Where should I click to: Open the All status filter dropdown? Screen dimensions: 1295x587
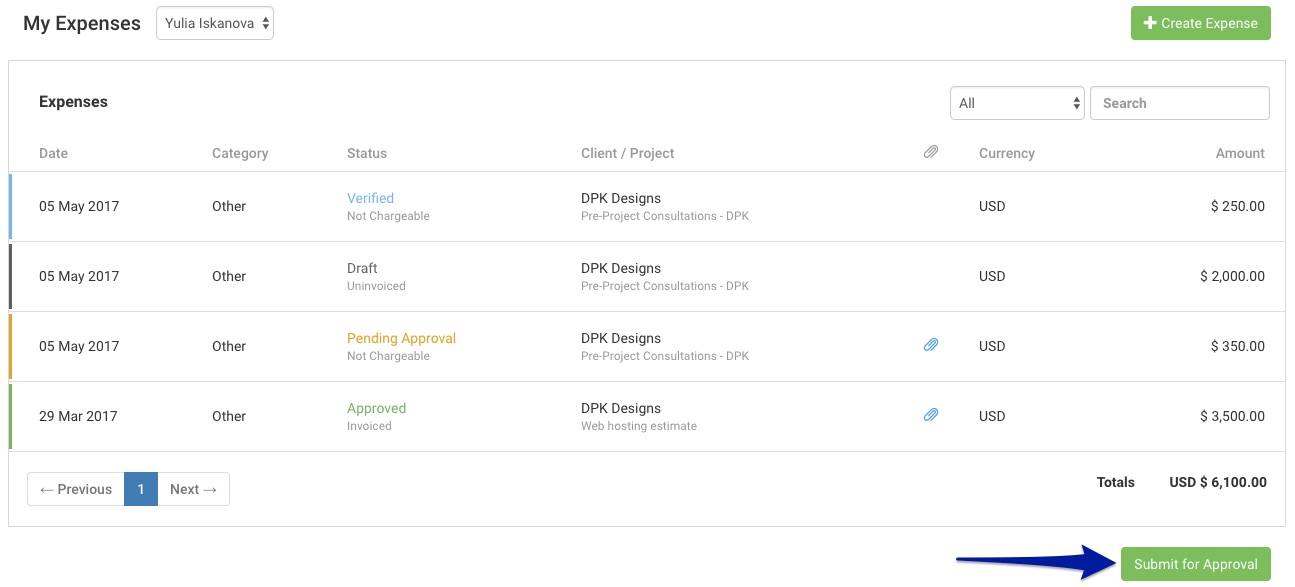1017,102
